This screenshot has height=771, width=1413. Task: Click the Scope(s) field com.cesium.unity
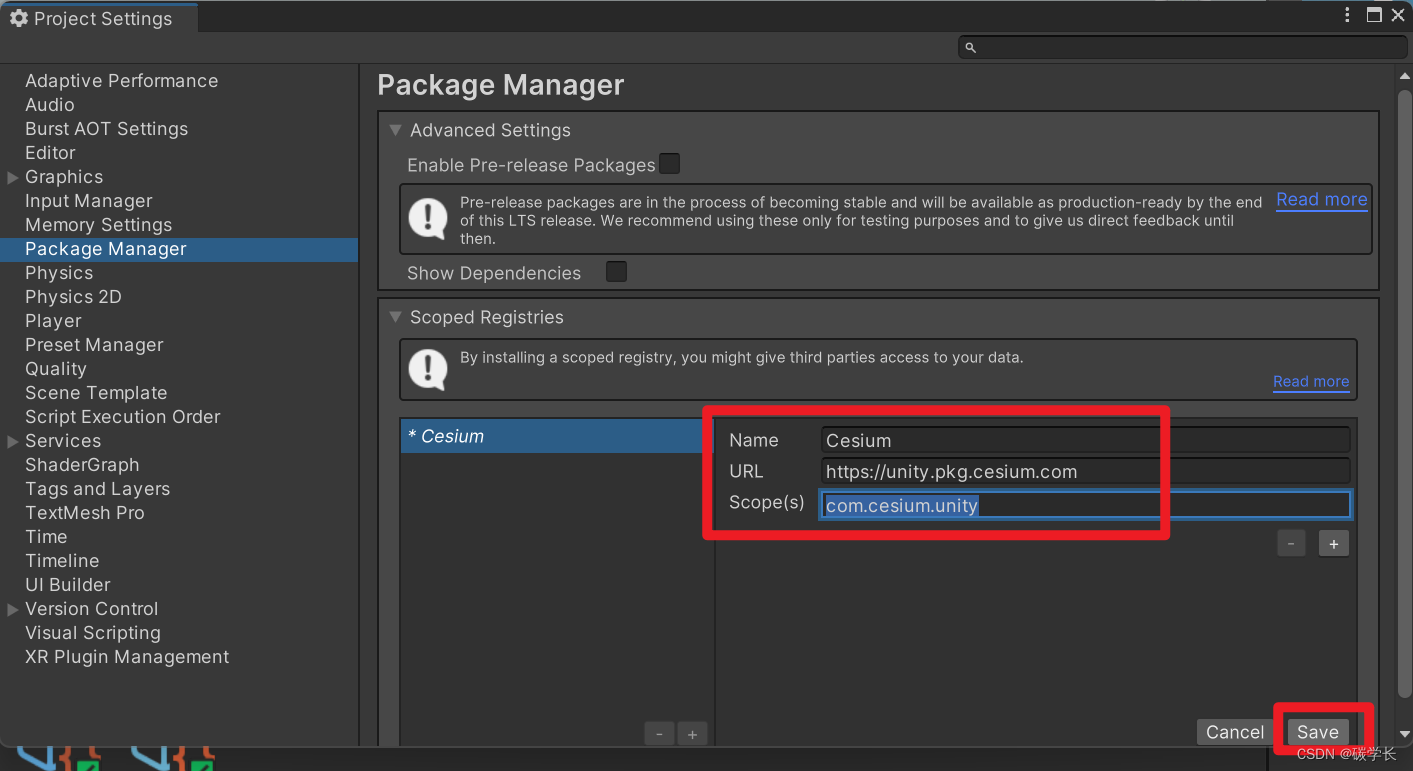[x=1085, y=505]
